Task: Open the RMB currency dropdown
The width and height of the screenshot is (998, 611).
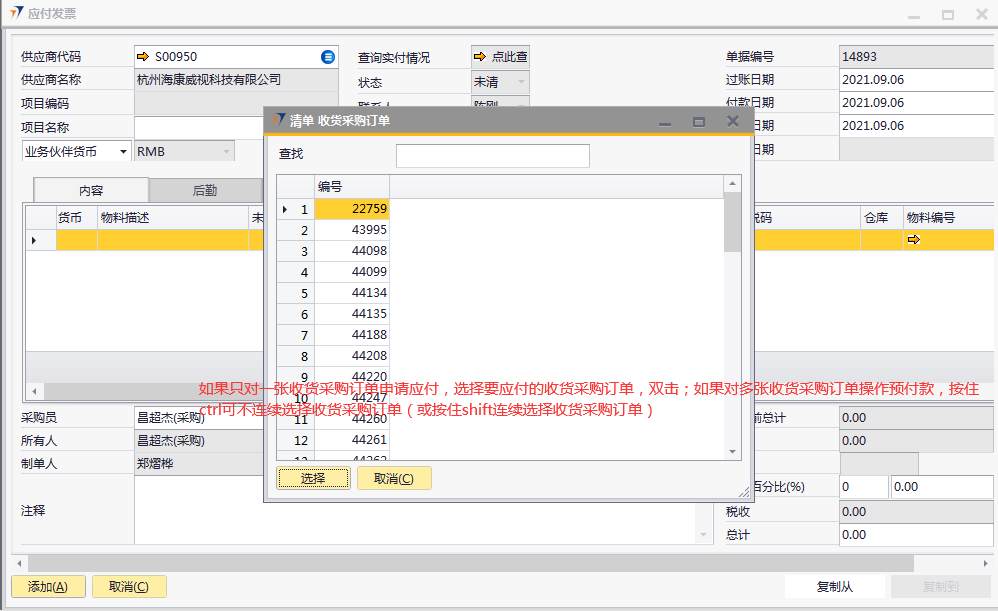Action: [226, 152]
